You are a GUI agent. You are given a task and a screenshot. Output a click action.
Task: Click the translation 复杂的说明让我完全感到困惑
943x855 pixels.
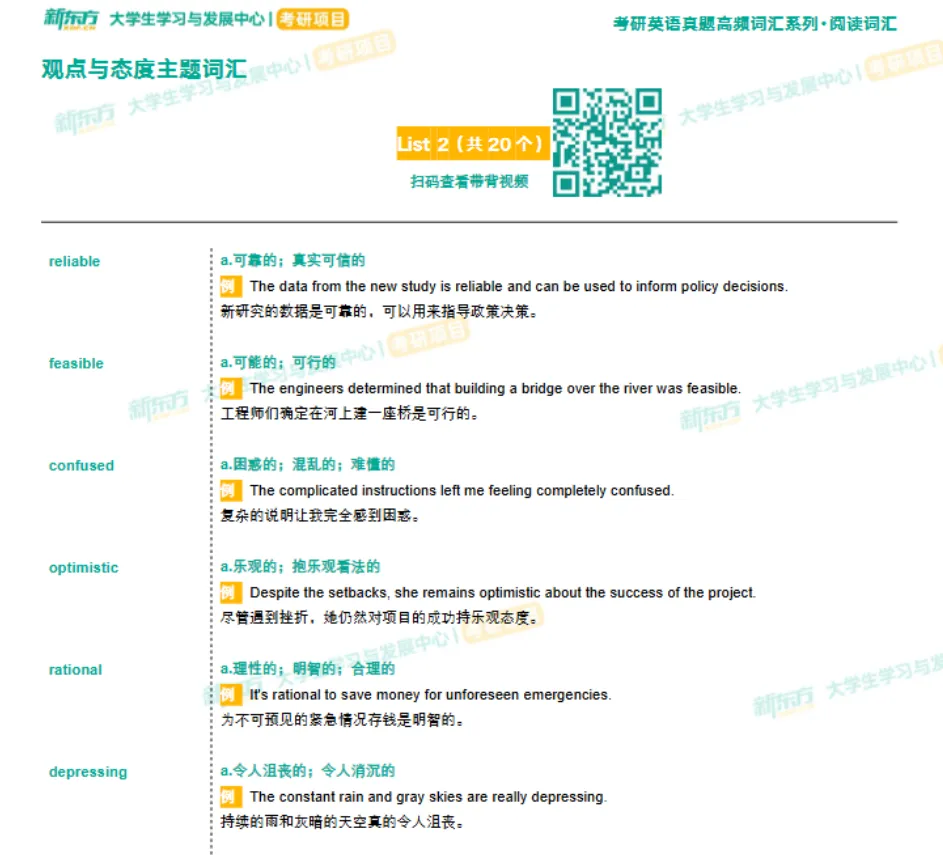click(320, 516)
